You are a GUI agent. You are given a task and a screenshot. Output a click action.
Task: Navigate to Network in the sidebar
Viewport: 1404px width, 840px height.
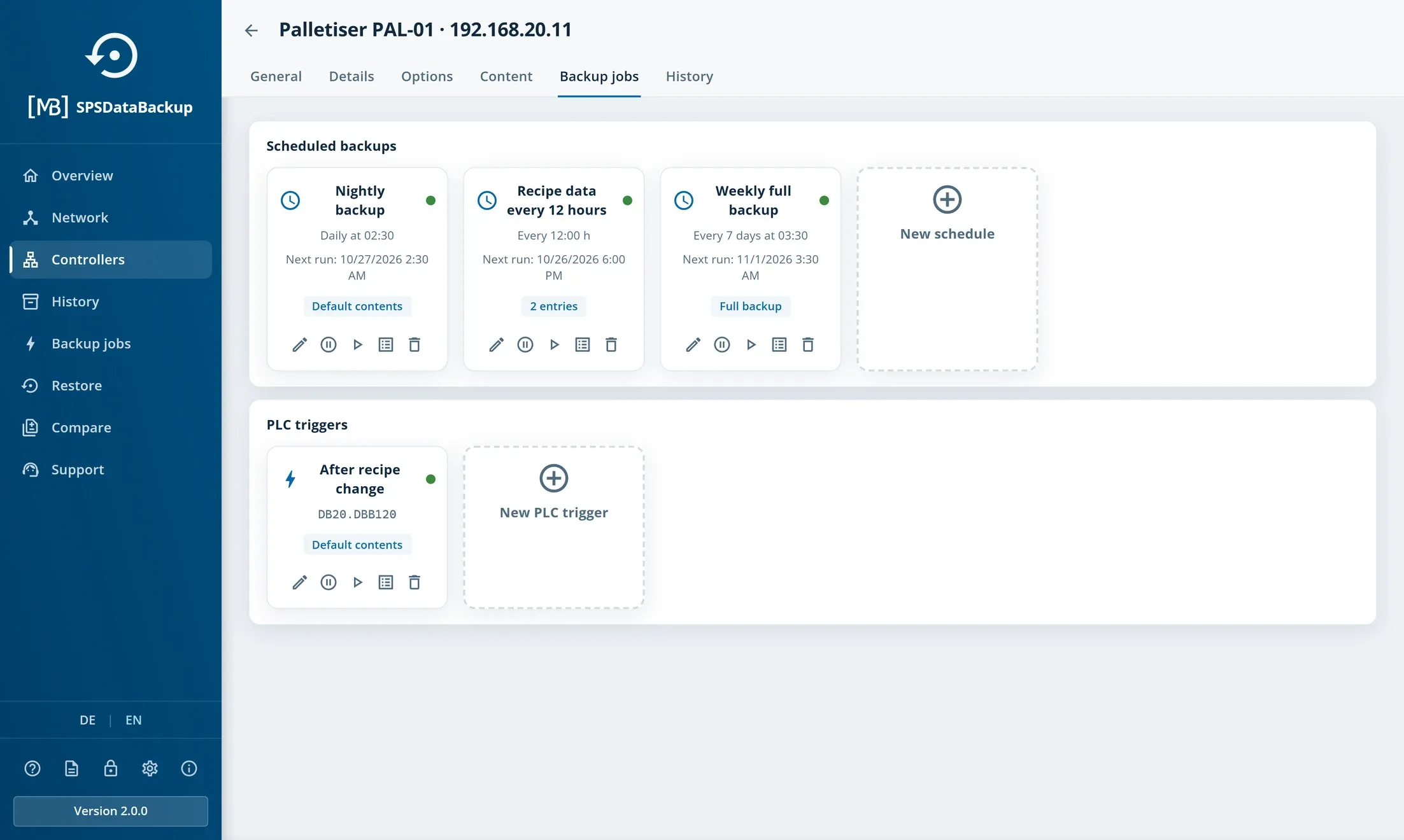(x=111, y=218)
